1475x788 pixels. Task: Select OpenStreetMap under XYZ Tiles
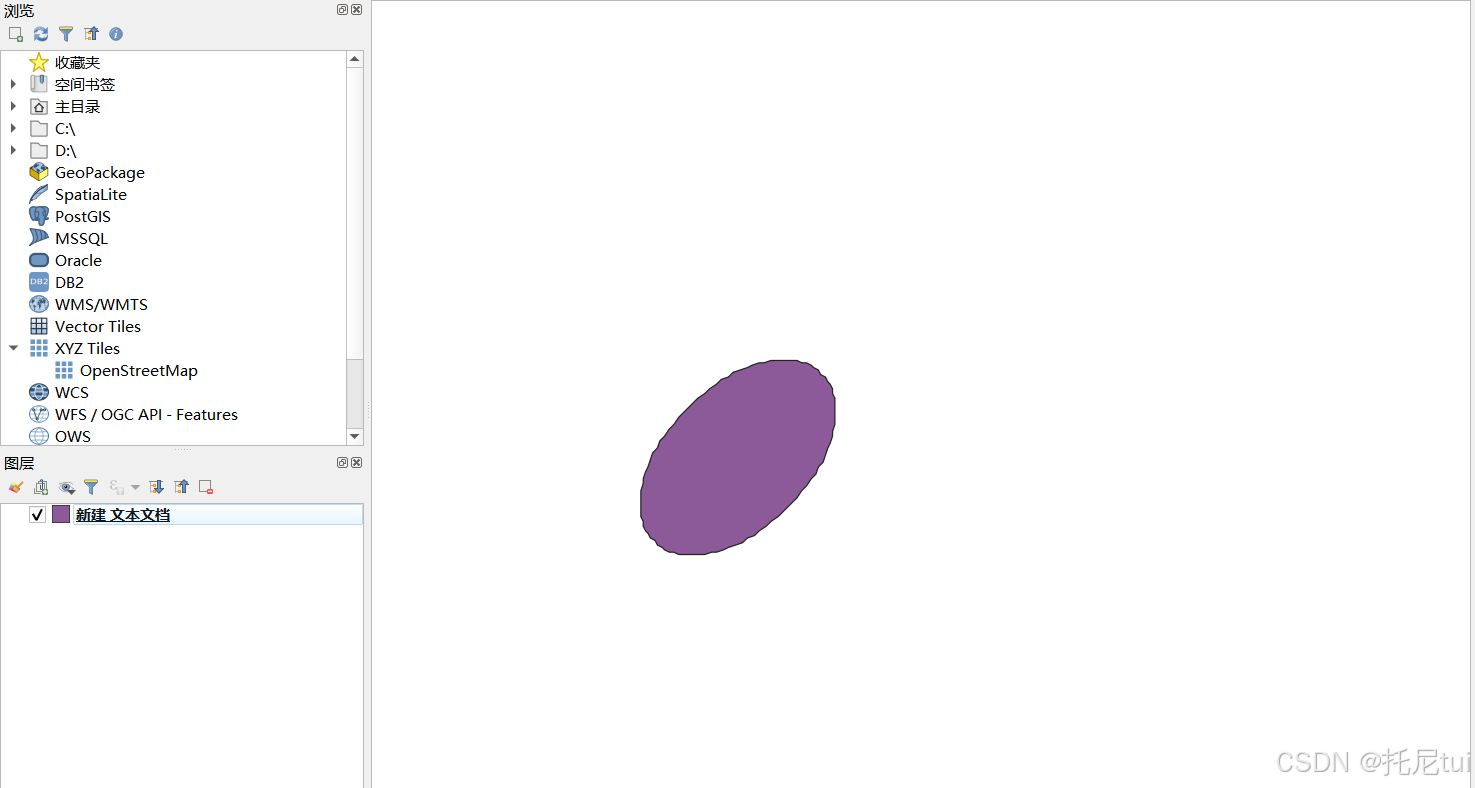(x=139, y=370)
